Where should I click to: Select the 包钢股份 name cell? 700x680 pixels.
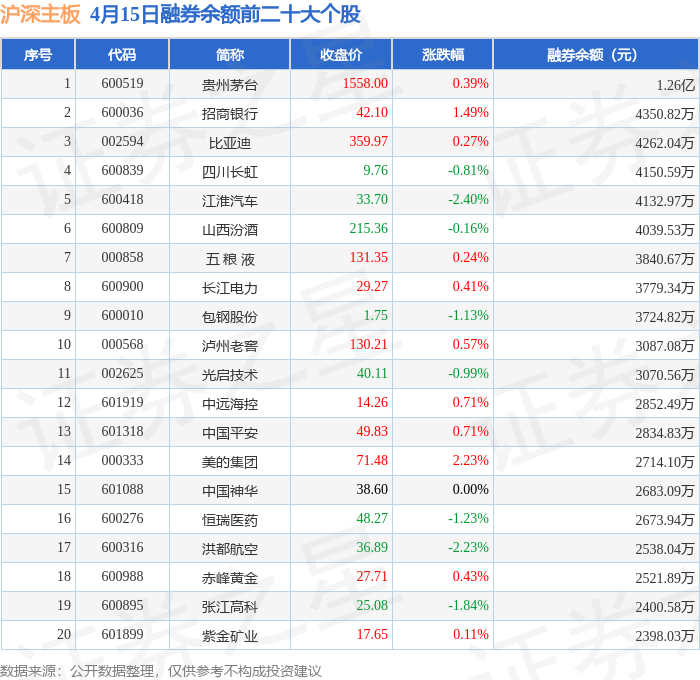pos(229,317)
